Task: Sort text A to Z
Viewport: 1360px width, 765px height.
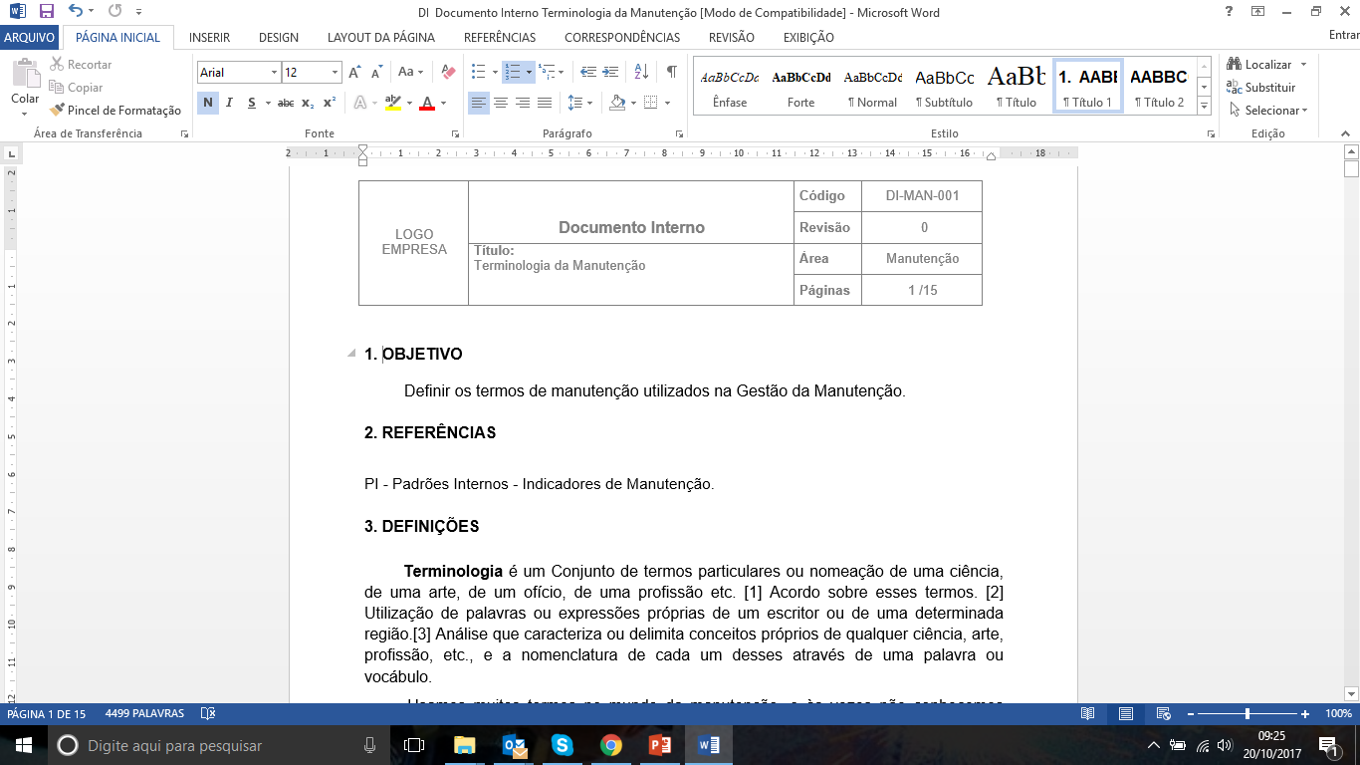Action: click(641, 72)
